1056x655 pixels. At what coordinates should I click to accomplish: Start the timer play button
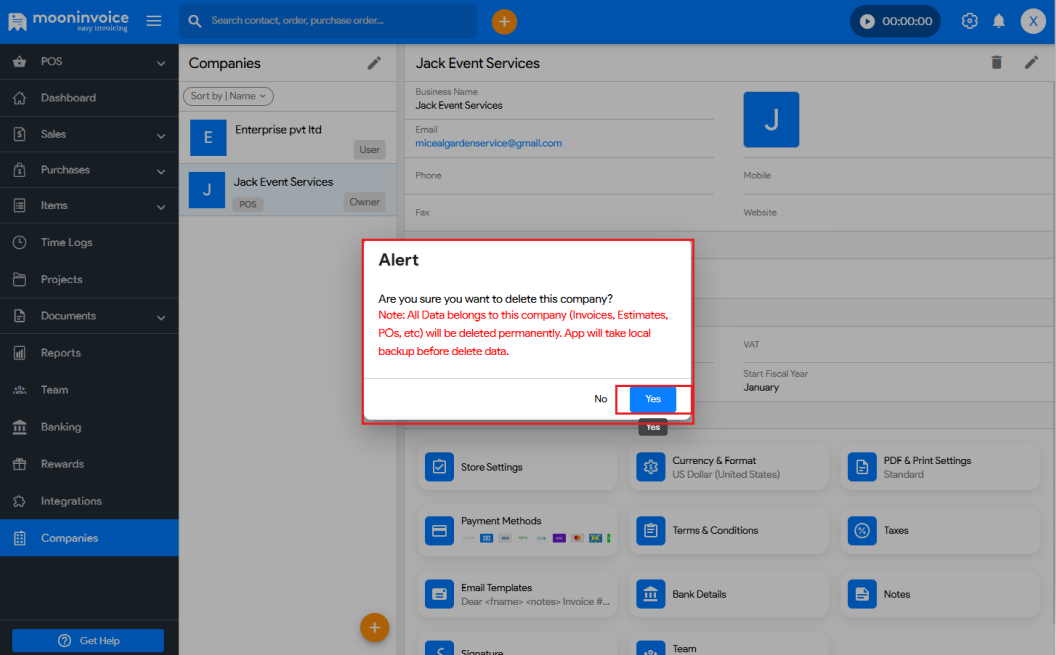tap(867, 21)
